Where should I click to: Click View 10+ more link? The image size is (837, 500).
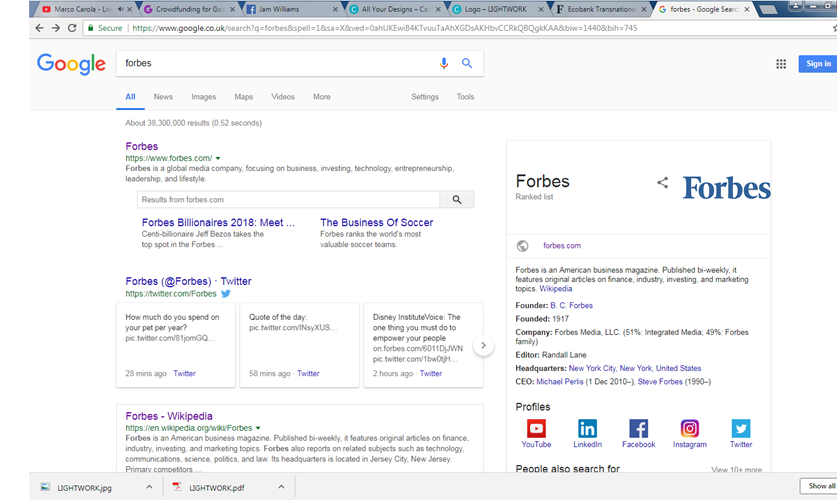click(736, 470)
